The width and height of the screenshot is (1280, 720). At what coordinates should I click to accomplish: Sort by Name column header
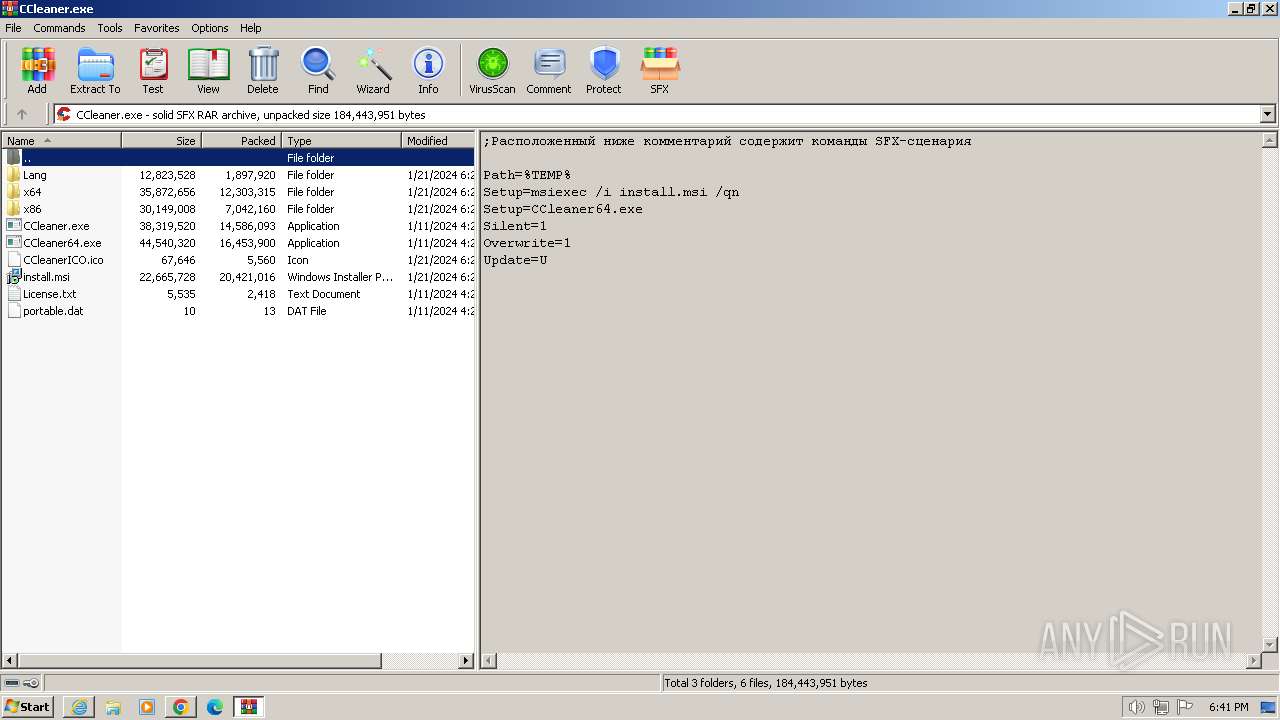coord(61,141)
